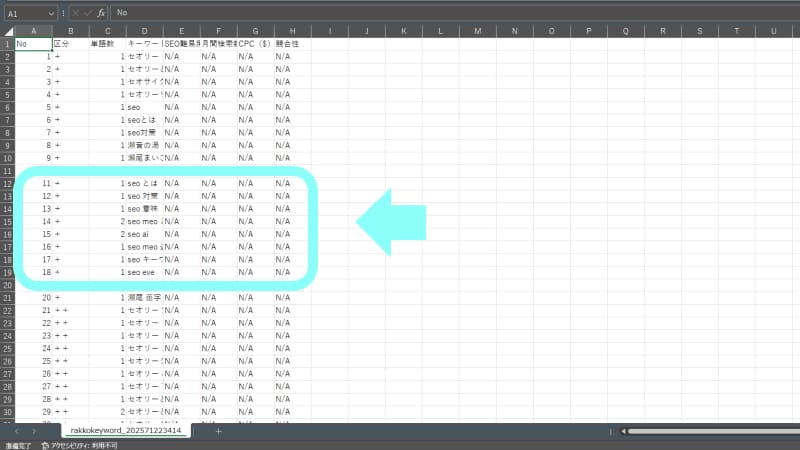Click horizontal scrollbar left arrow
The width and height of the screenshot is (800, 450).
coord(623,431)
